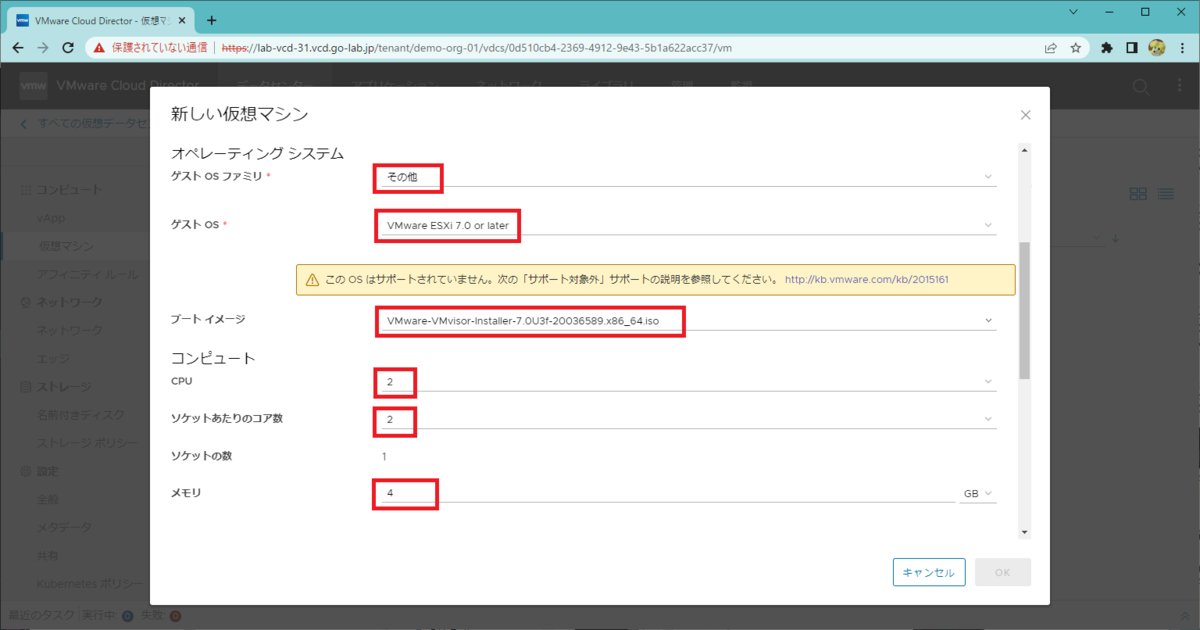Click the share page icon in address bar
The height and width of the screenshot is (630, 1200).
[x=1051, y=47]
